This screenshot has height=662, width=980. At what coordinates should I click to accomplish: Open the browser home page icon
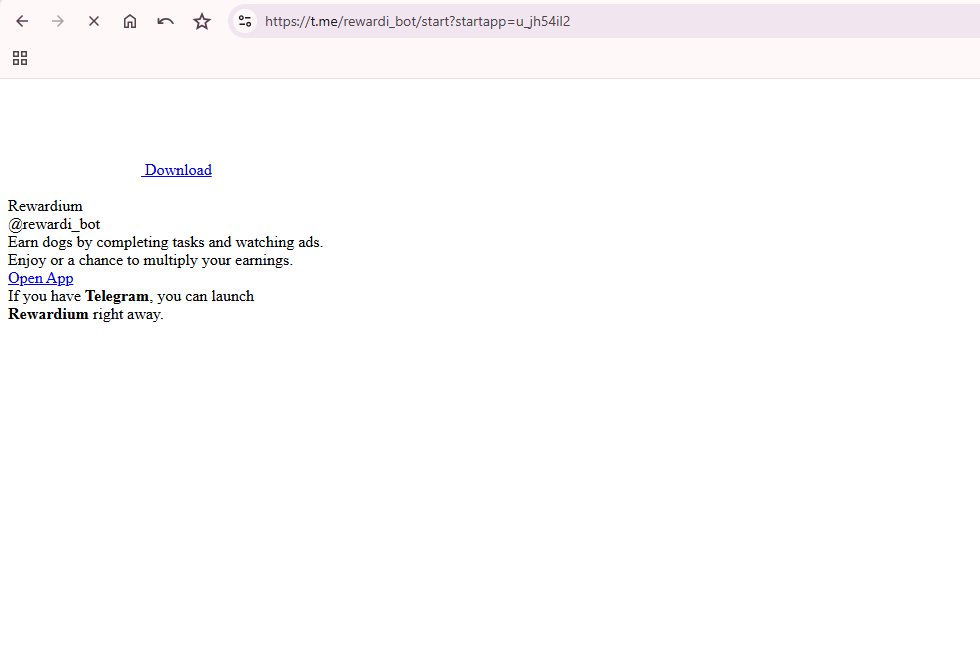[129, 21]
